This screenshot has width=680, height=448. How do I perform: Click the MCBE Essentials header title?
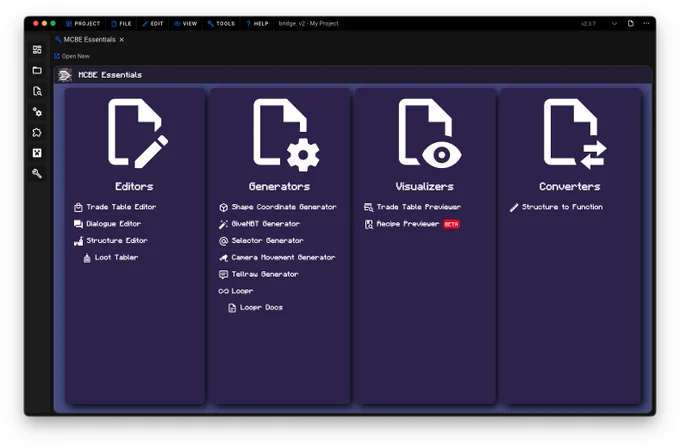point(110,75)
